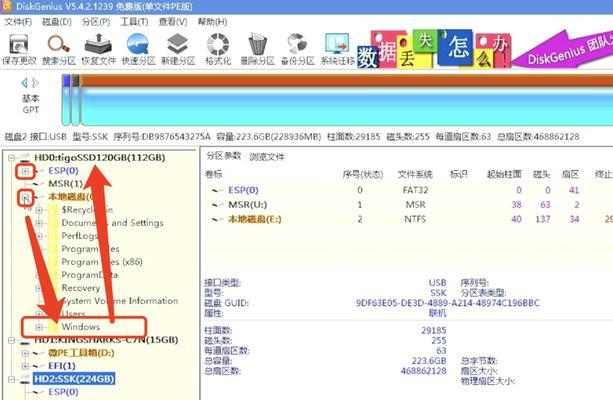Click the 卷标 column header

coord(213,174)
